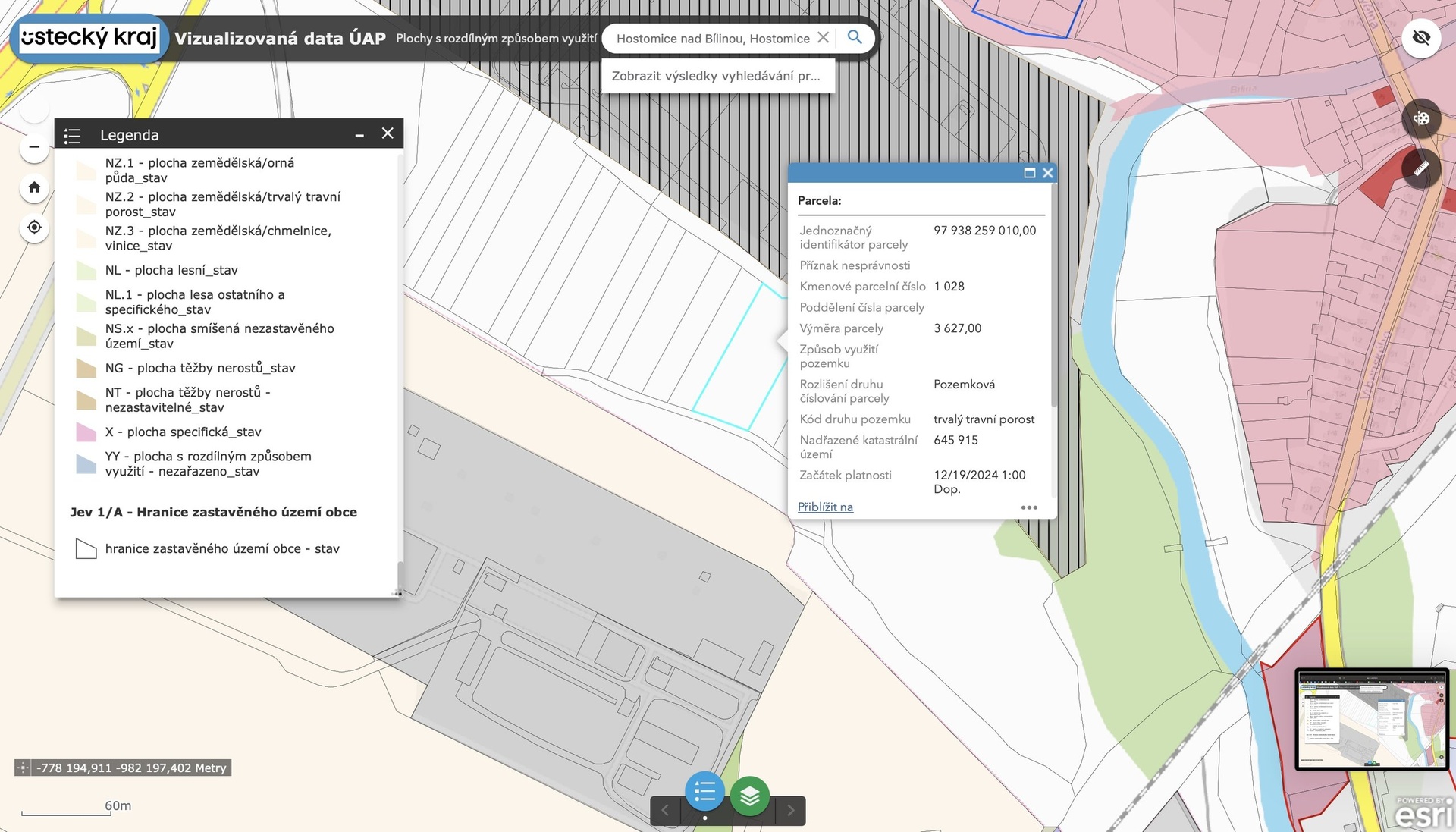
Task: Go to previous widget page arrow
Action: tap(665, 810)
